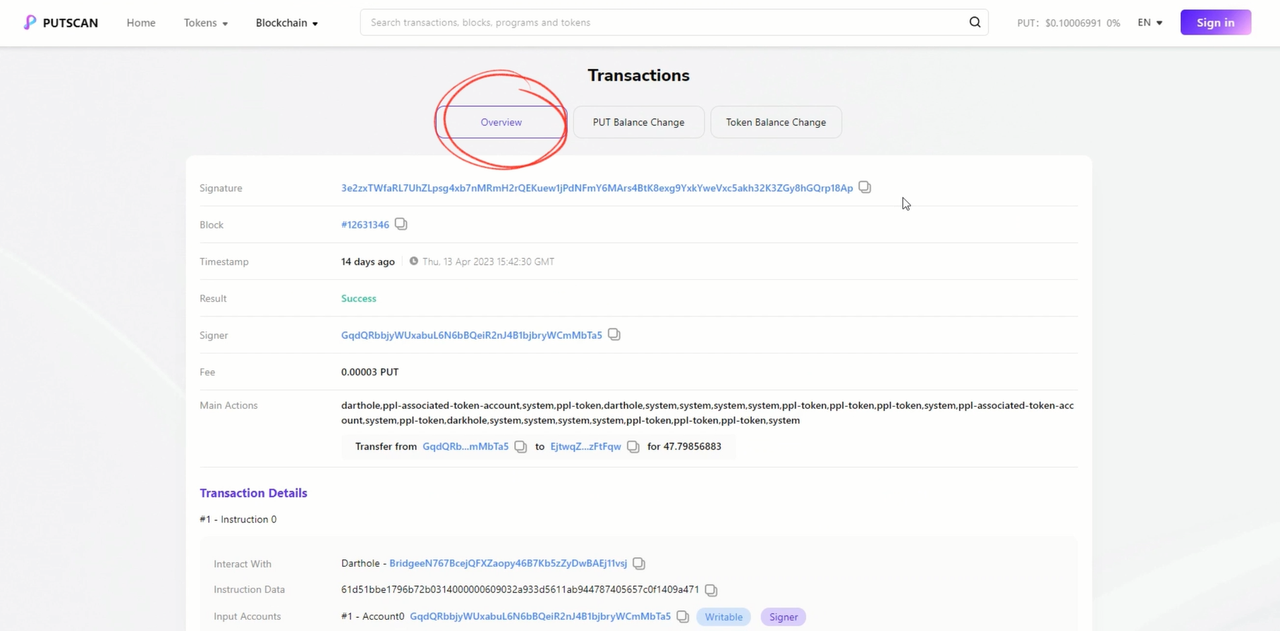Focus the transaction search field
The height and width of the screenshot is (631, 1280).
pos(660,22)
